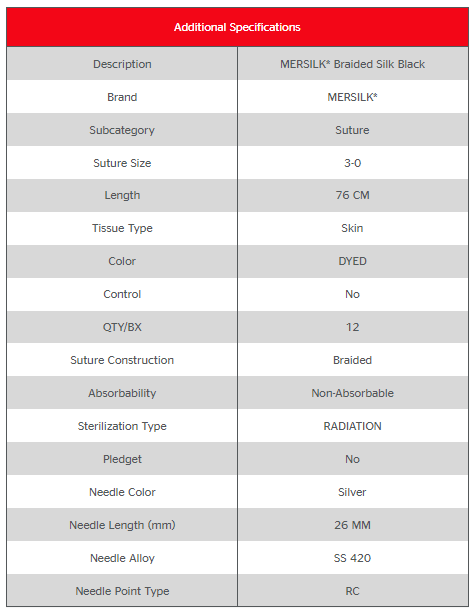Select the Tissue Type label
This screenshot has height=612, width=474.
(x=122, y=228)
